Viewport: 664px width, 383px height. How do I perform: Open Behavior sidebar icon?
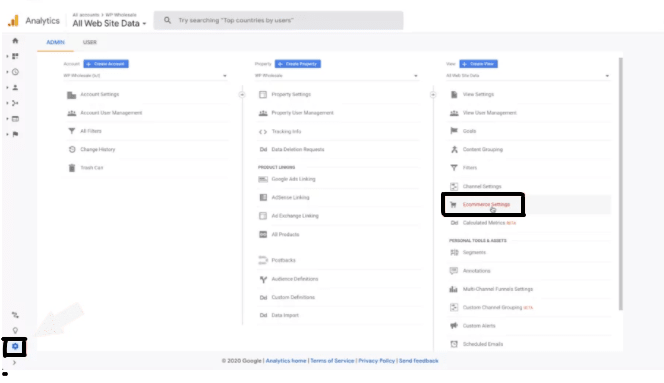click(15, 119)
